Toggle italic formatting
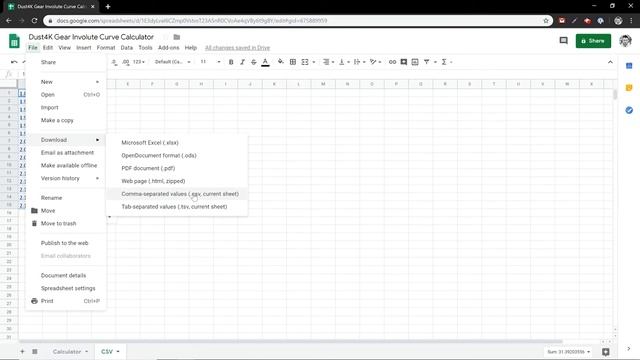 pyautogui.click(x=242, y=62)
